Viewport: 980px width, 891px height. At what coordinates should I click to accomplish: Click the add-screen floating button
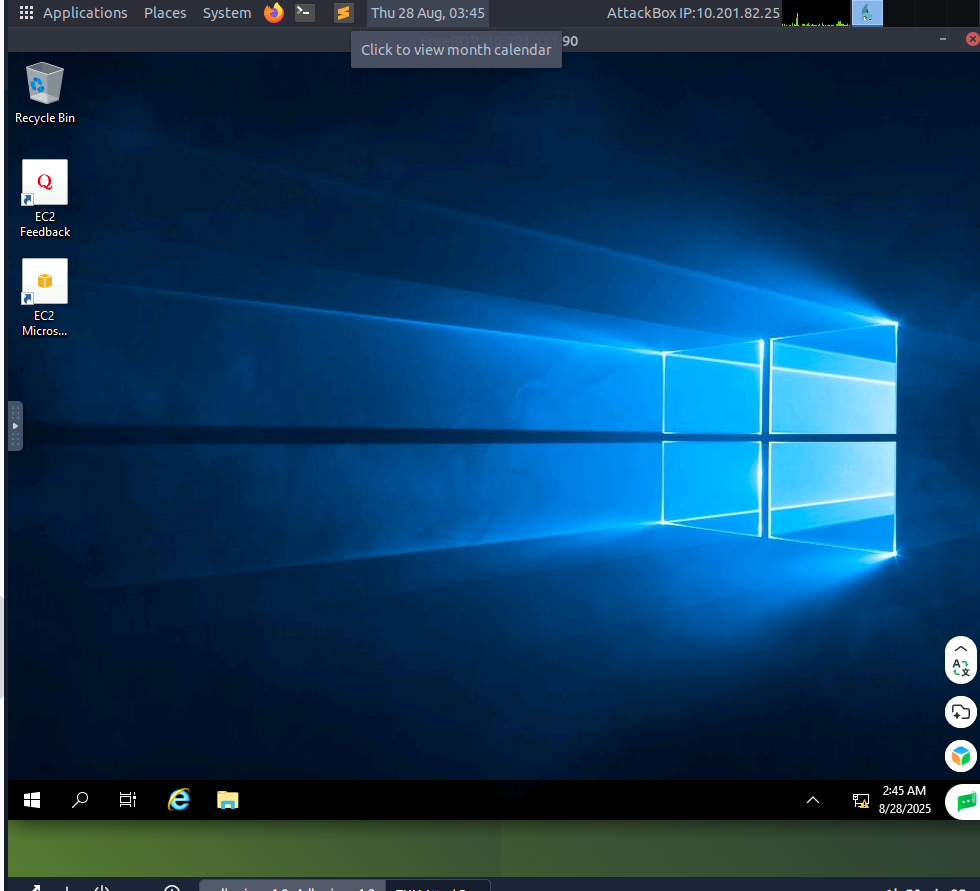961,712
